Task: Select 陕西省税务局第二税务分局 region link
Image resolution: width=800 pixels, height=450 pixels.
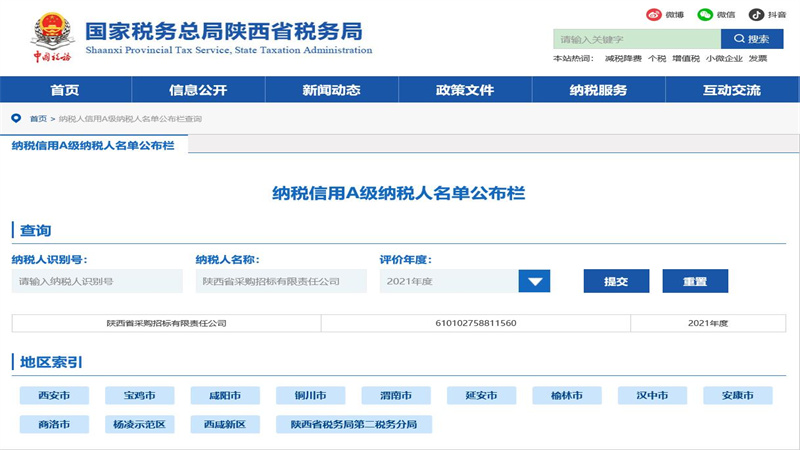Action: pos(354,424)
